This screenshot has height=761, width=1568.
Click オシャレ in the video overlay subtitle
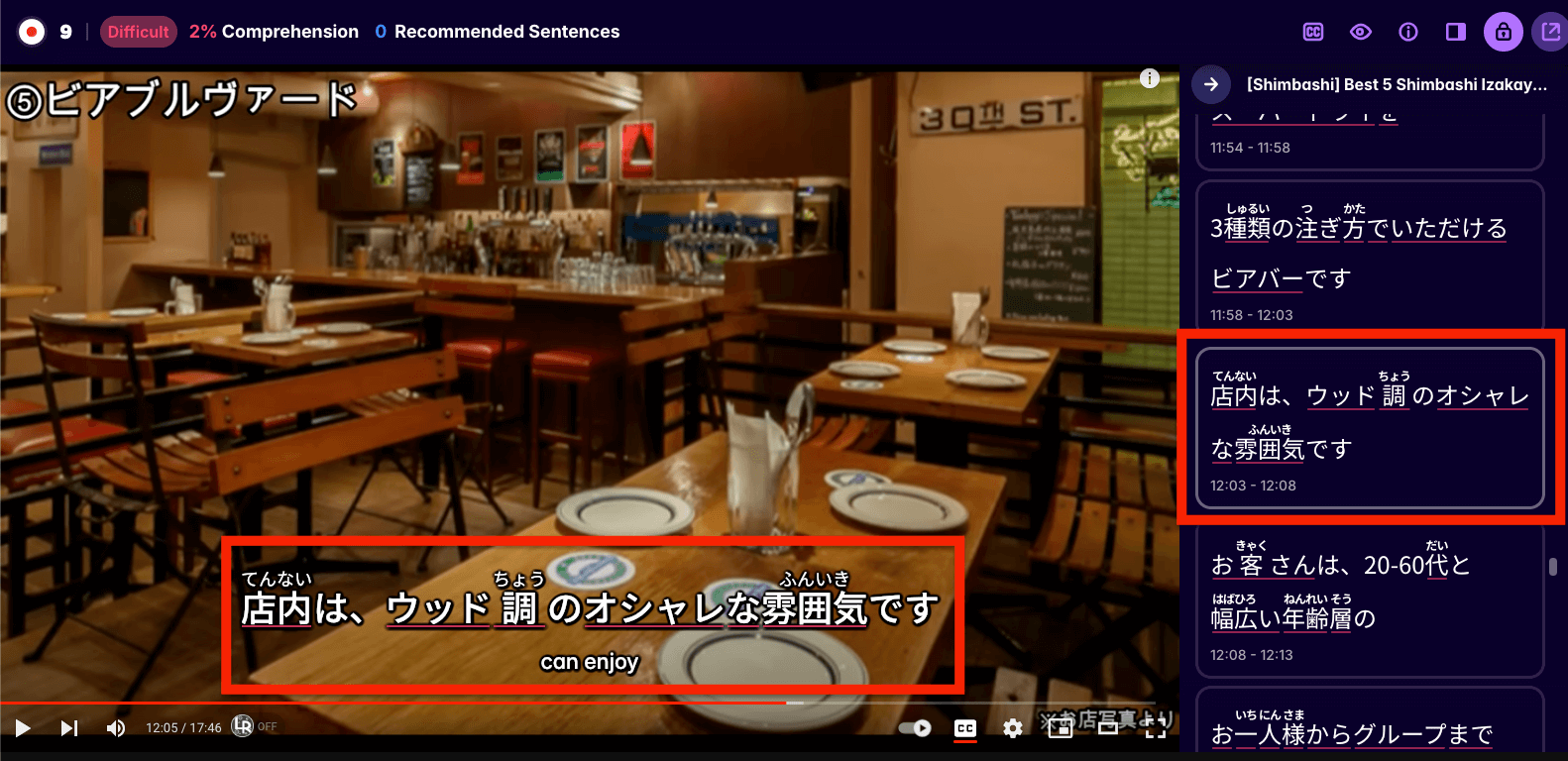[653, 609]
